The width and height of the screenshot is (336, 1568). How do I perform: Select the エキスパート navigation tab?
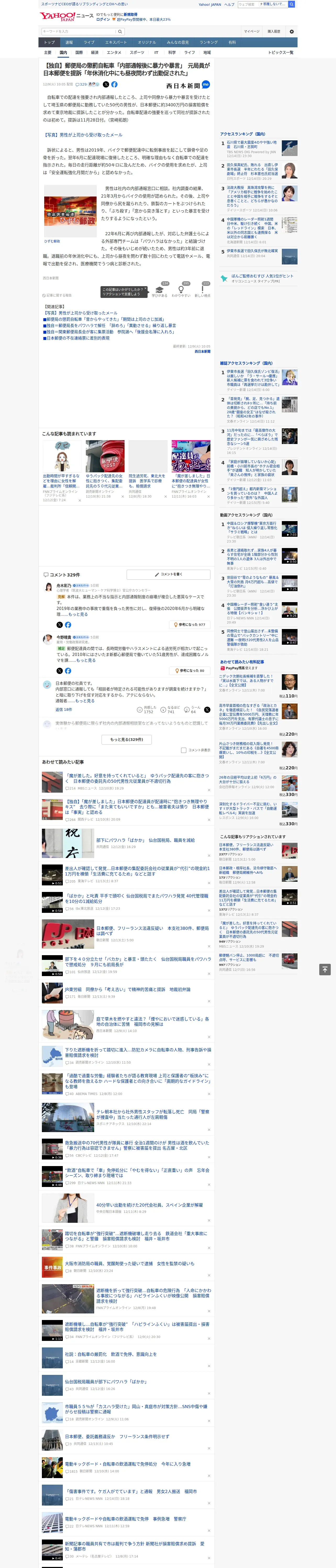pos(116,43)
